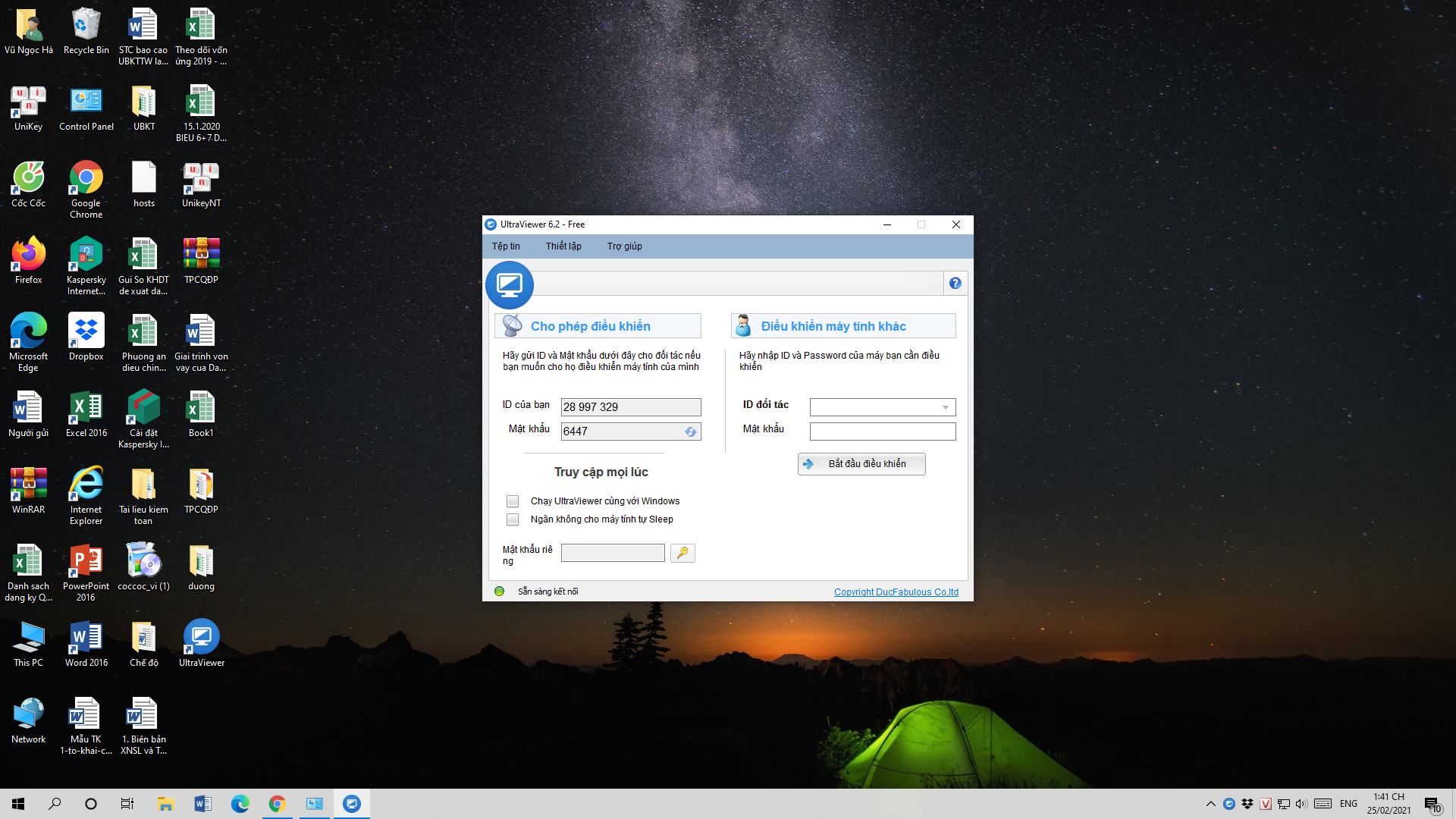Image resolution: width=1456 pixels, height=819 pixels.
Task: Enable Chạy UltraViewer cùng với Windows checkbox
Action: click(x=513, y=501)
